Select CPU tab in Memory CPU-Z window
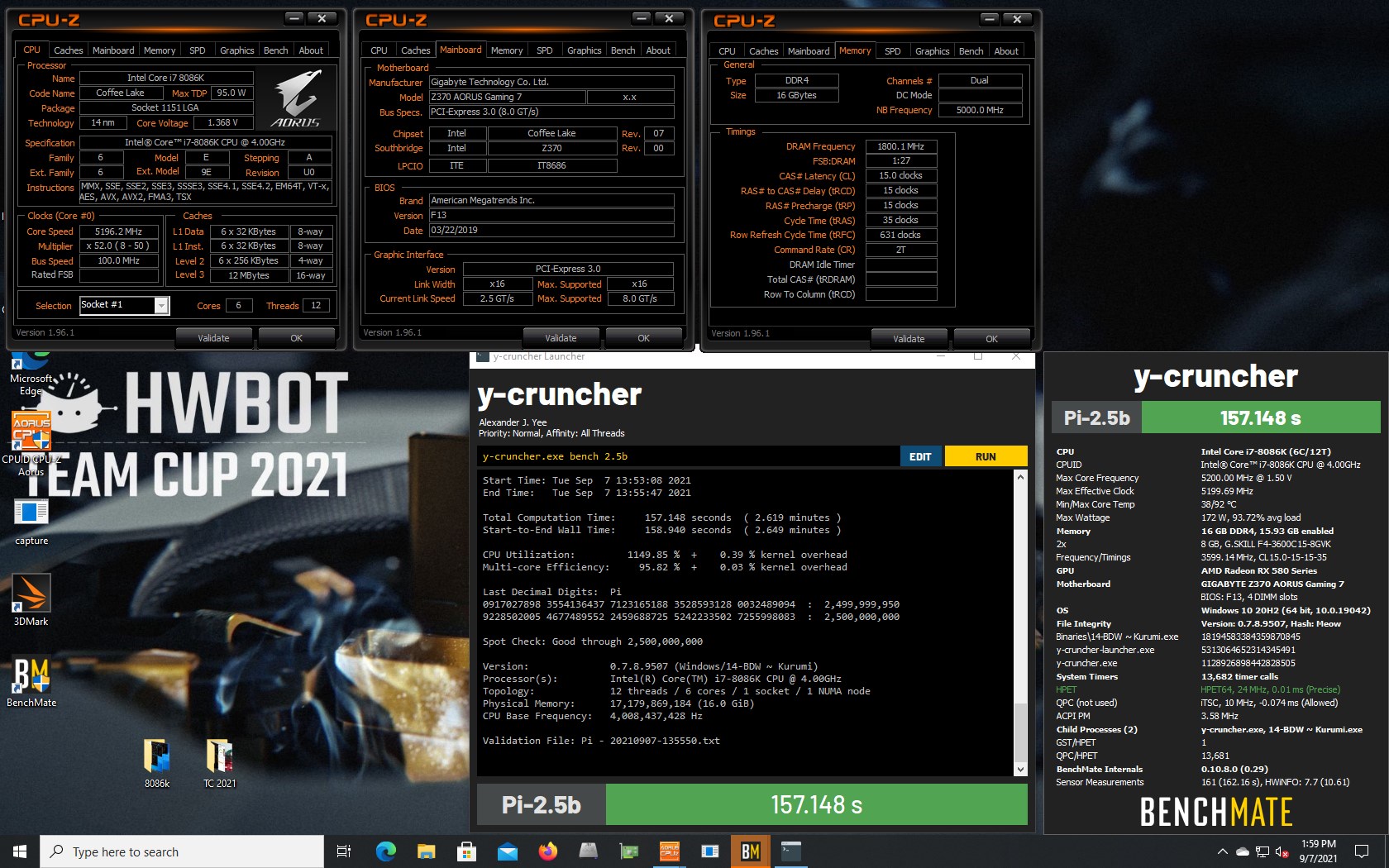The width and height of the screenshot is (1389, 868). tap(727, 51)
